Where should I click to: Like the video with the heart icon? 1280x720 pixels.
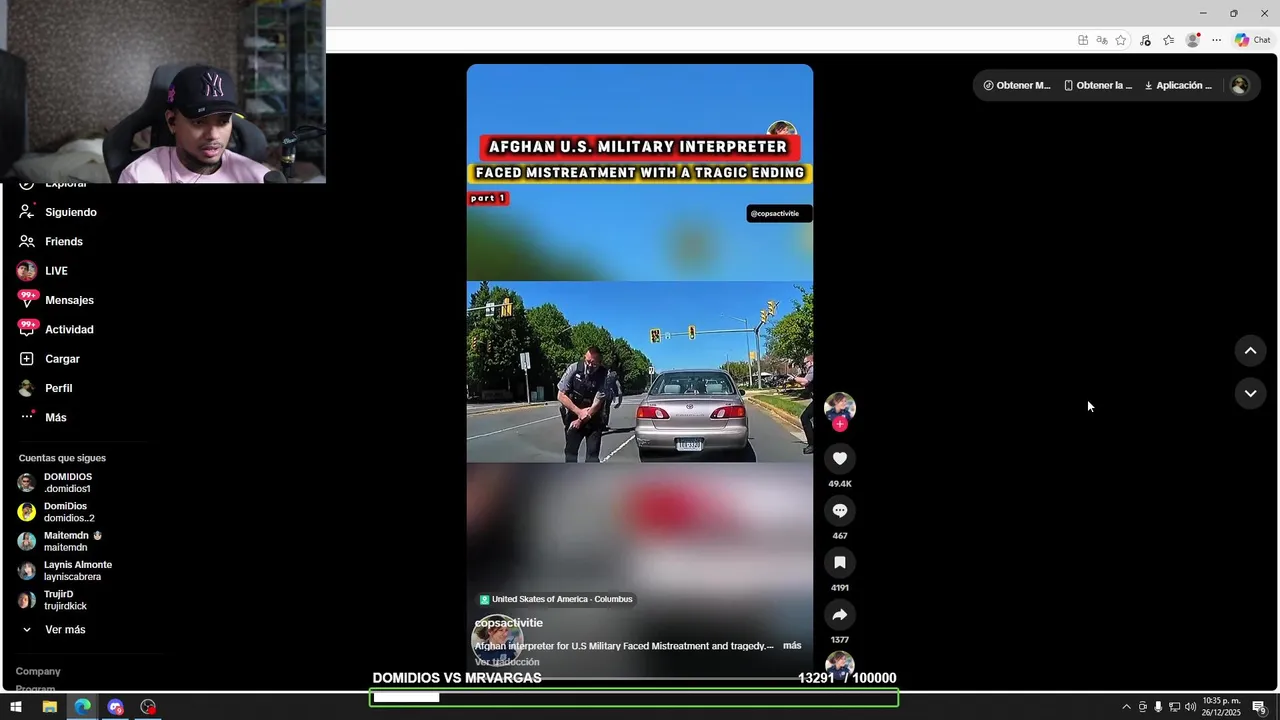click(x=840, y=458)
